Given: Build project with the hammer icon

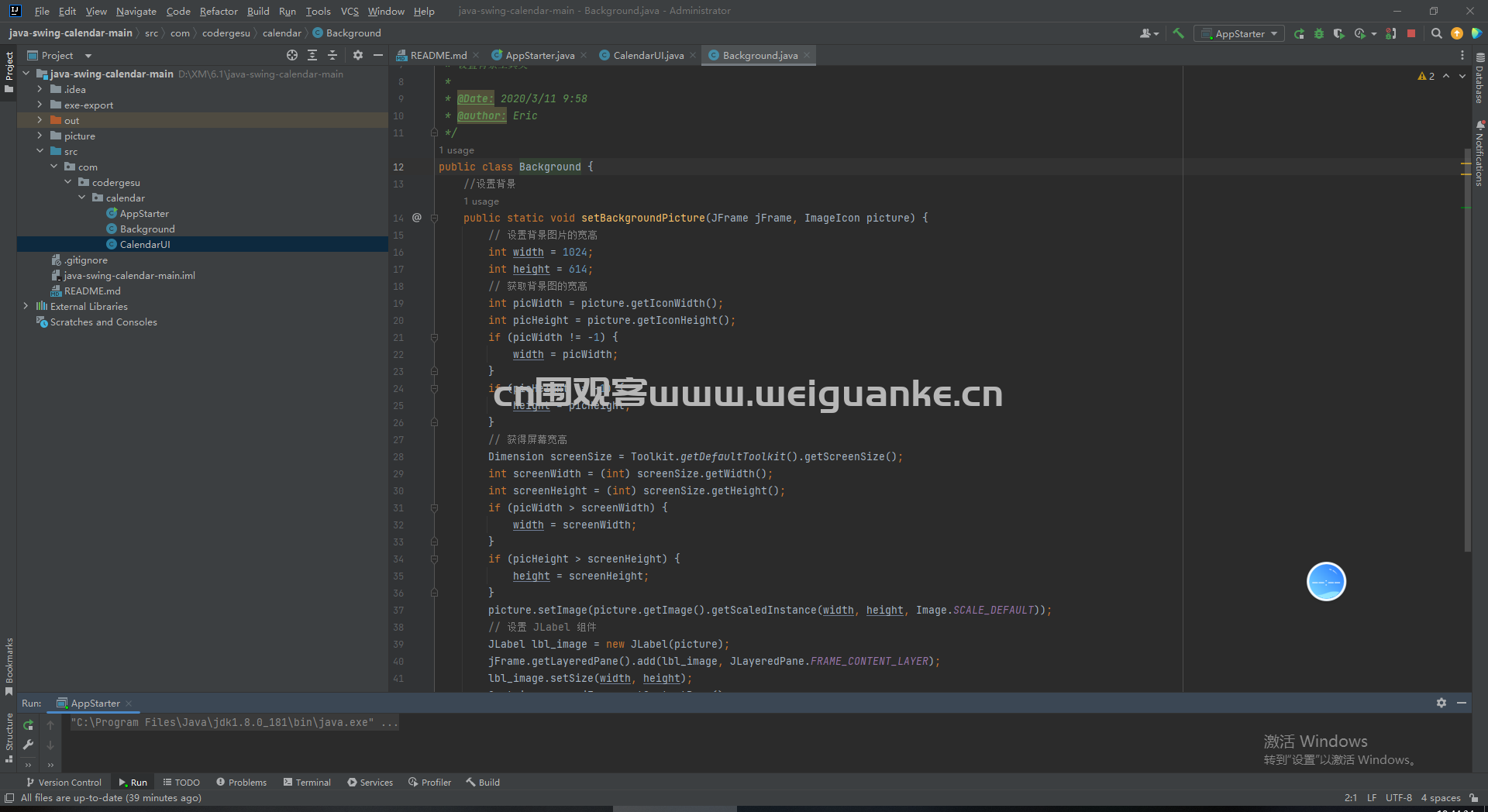Looking at the screenshot, I should 1178,33.
